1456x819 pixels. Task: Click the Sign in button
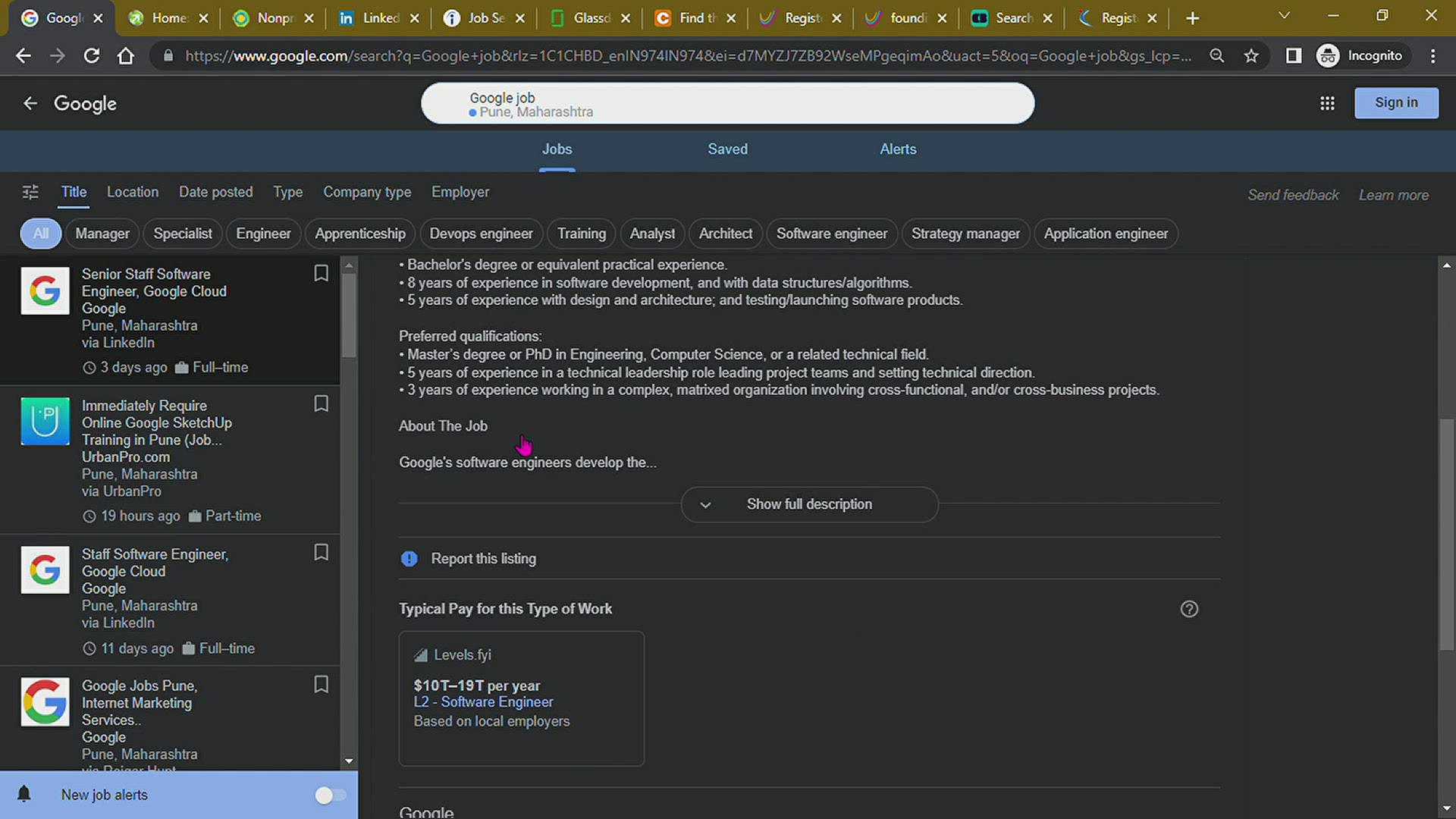pyautogui.click(x=1395, y=103)
